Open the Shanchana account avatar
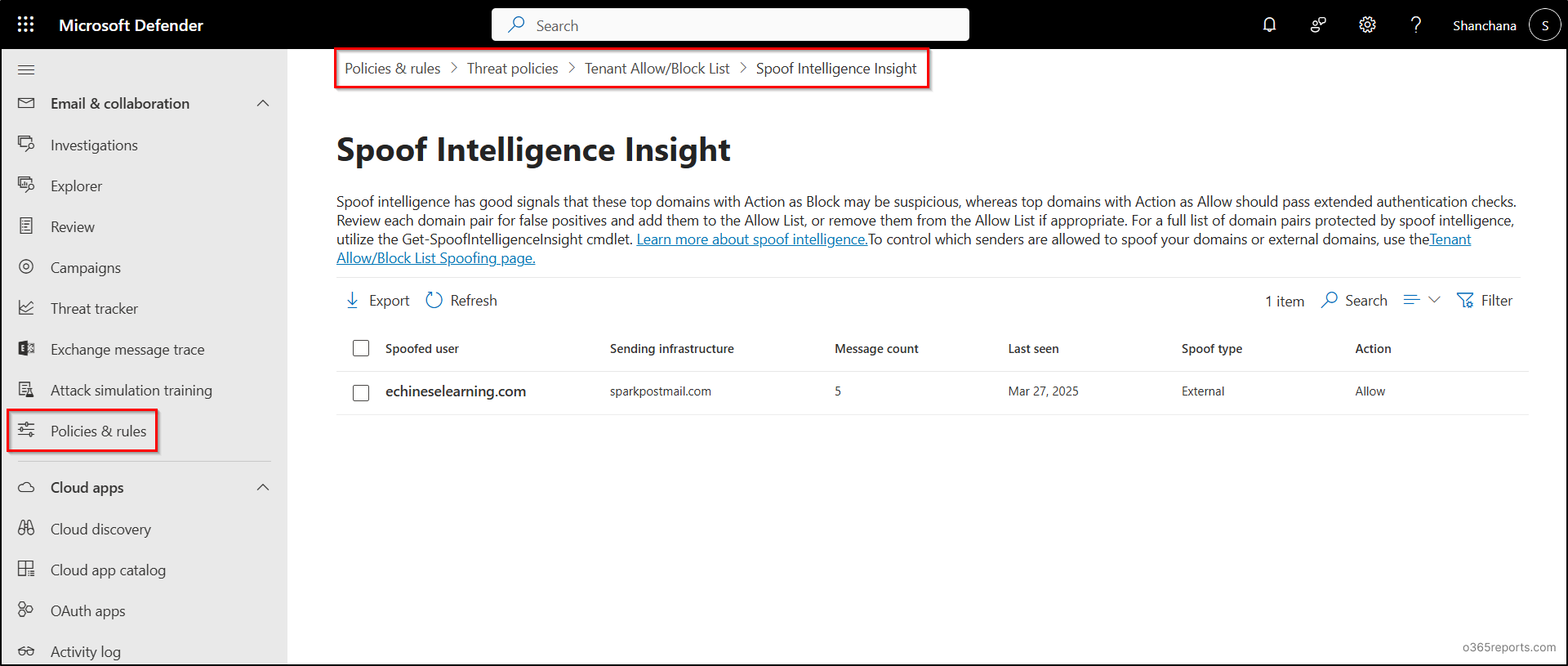 tap(1544, 25)
